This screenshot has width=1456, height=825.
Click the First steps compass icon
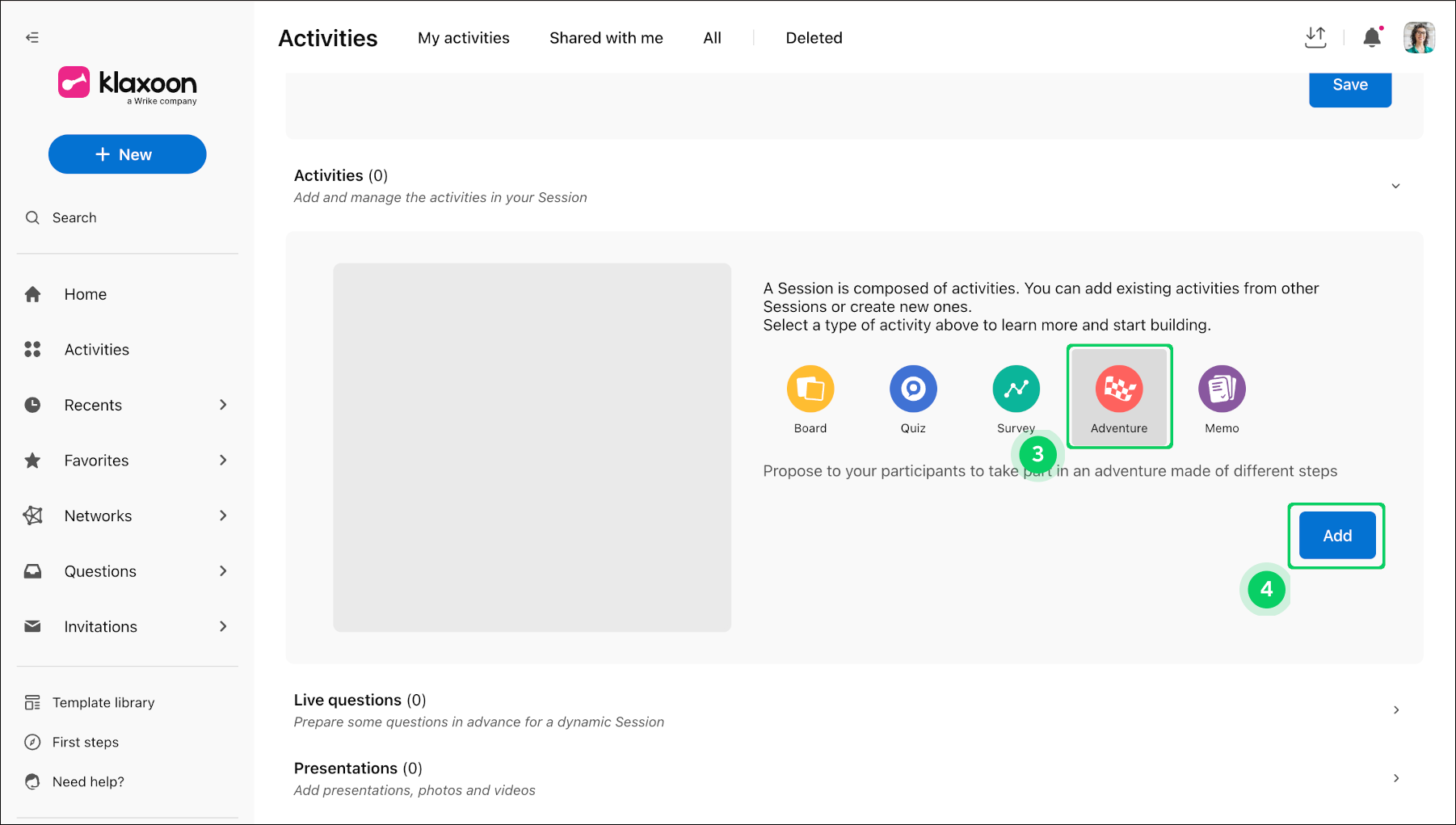pos(32,742)
